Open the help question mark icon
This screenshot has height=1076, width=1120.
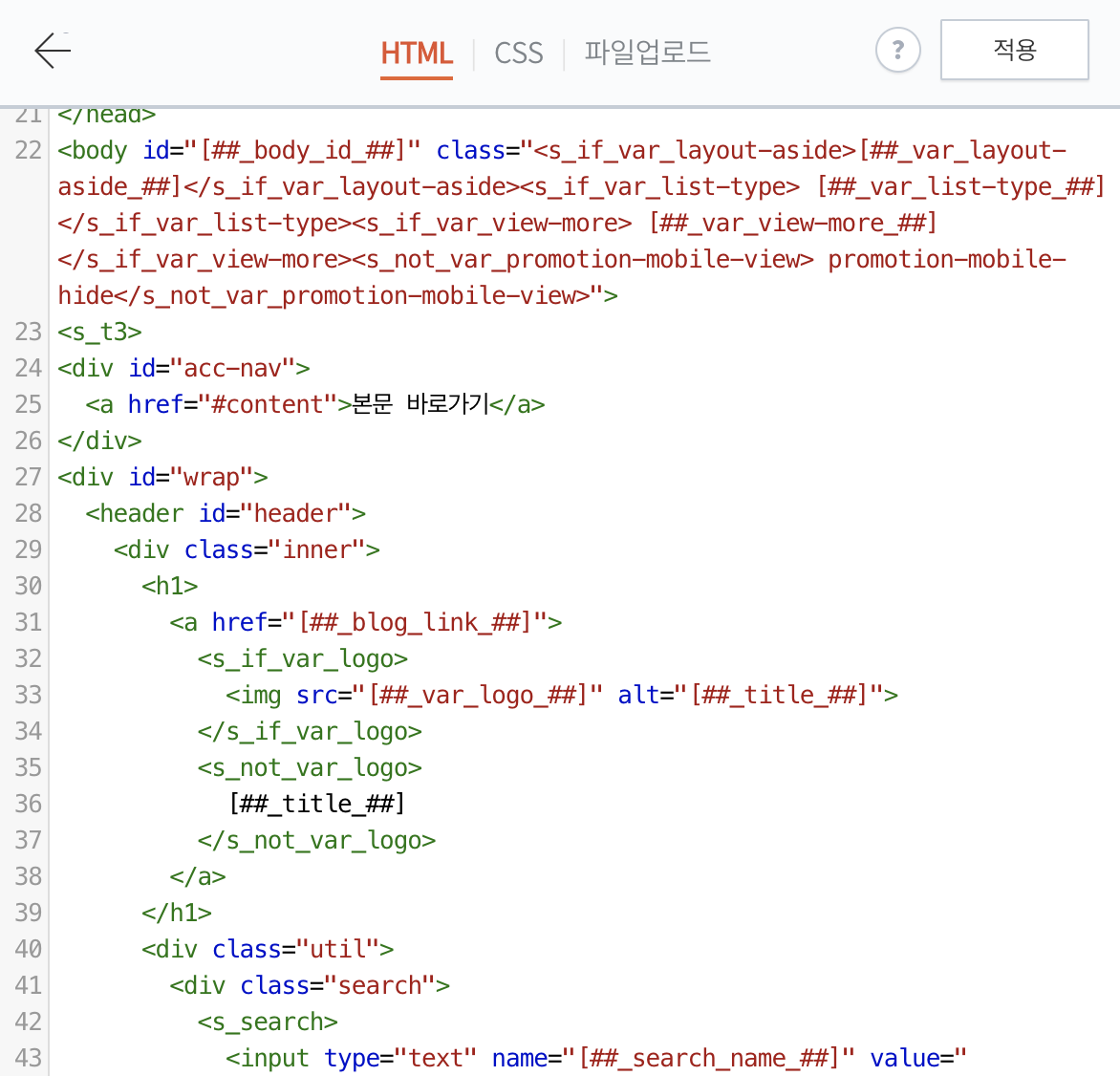[897, 50]
